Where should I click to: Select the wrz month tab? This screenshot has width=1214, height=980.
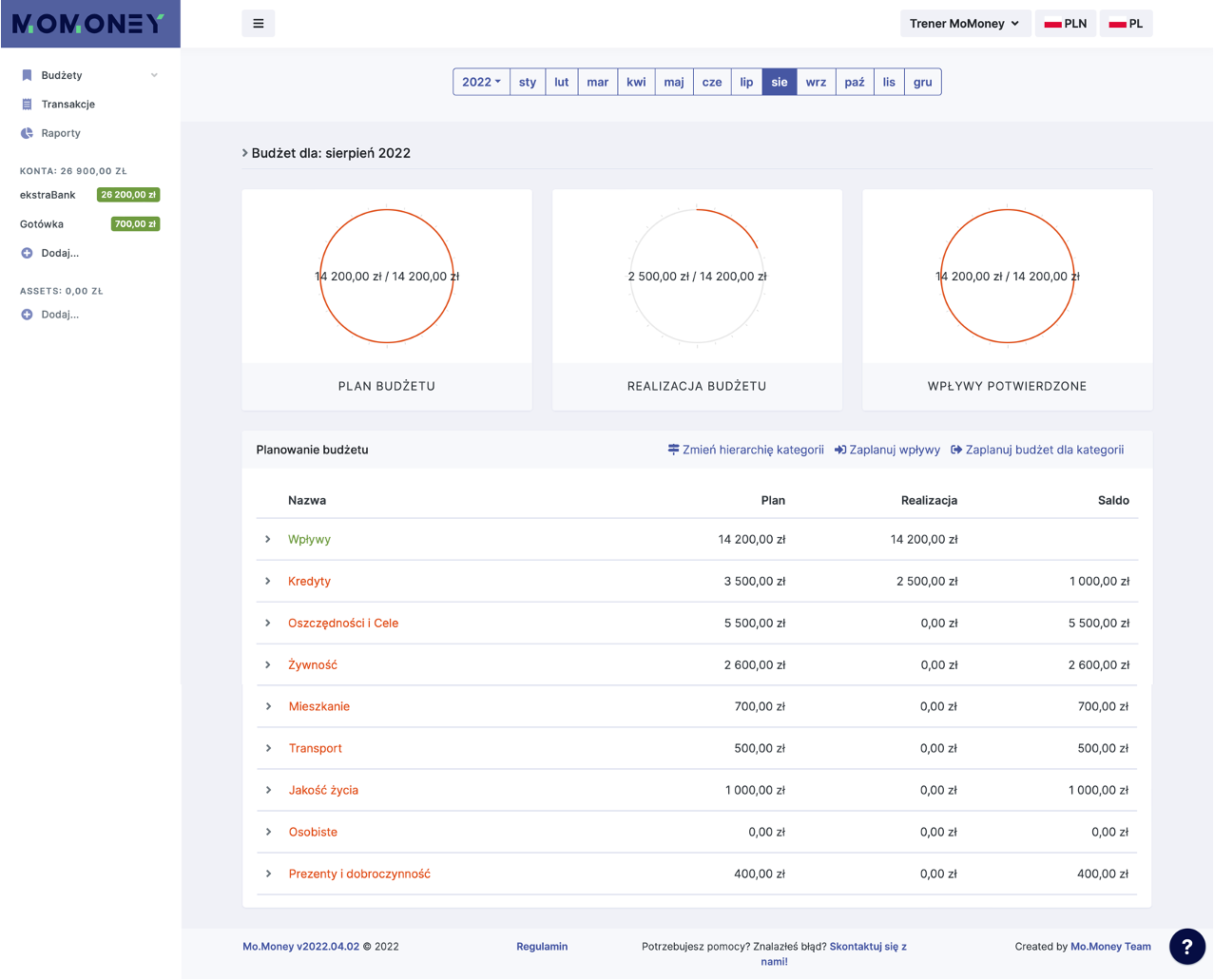816,82
